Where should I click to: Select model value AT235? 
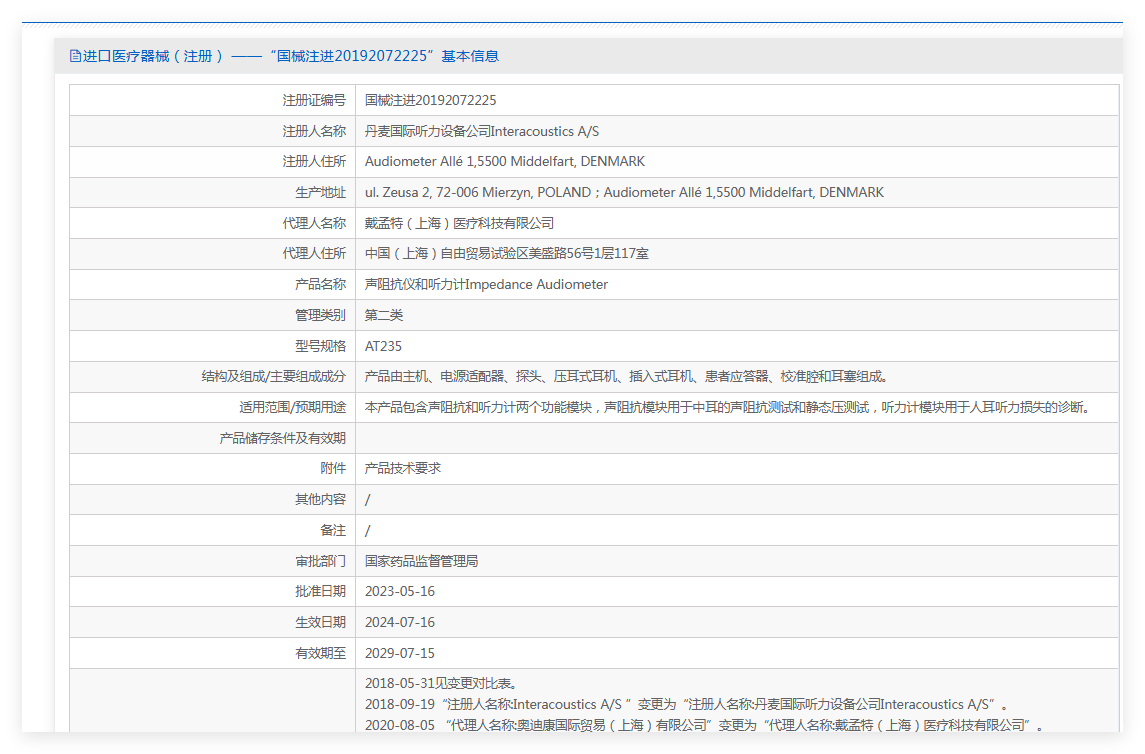pos(383,346)
